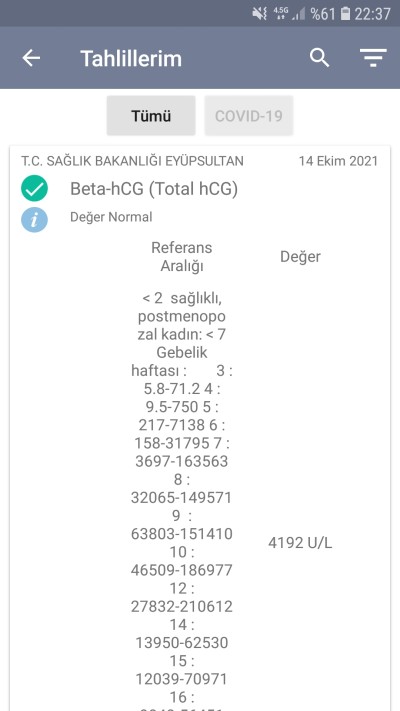
Task: Tap the signal strength bars icon
Action: pyautogui.click(x=298, y=14)
